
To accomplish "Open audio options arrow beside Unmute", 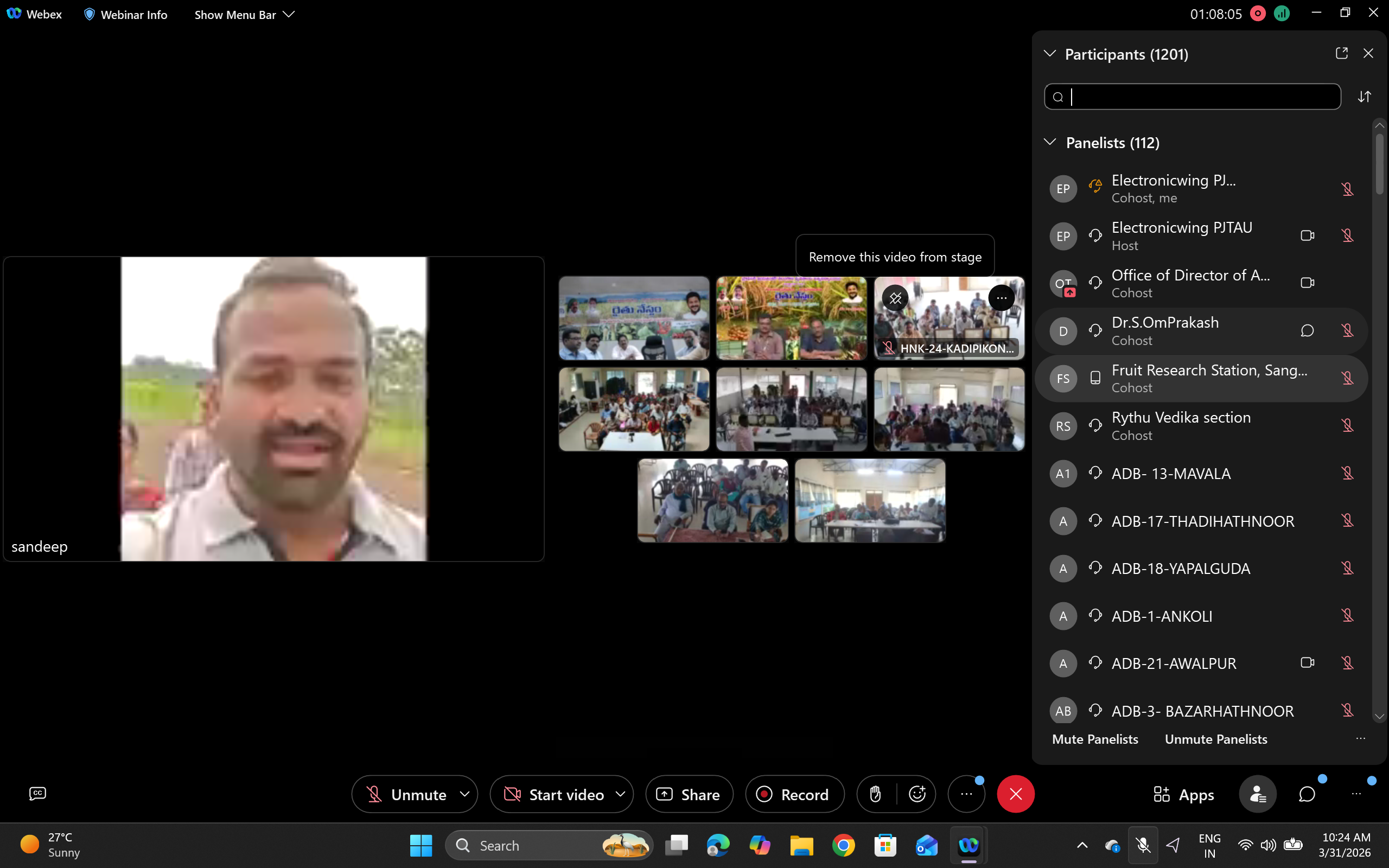I will tap(465, 795).
